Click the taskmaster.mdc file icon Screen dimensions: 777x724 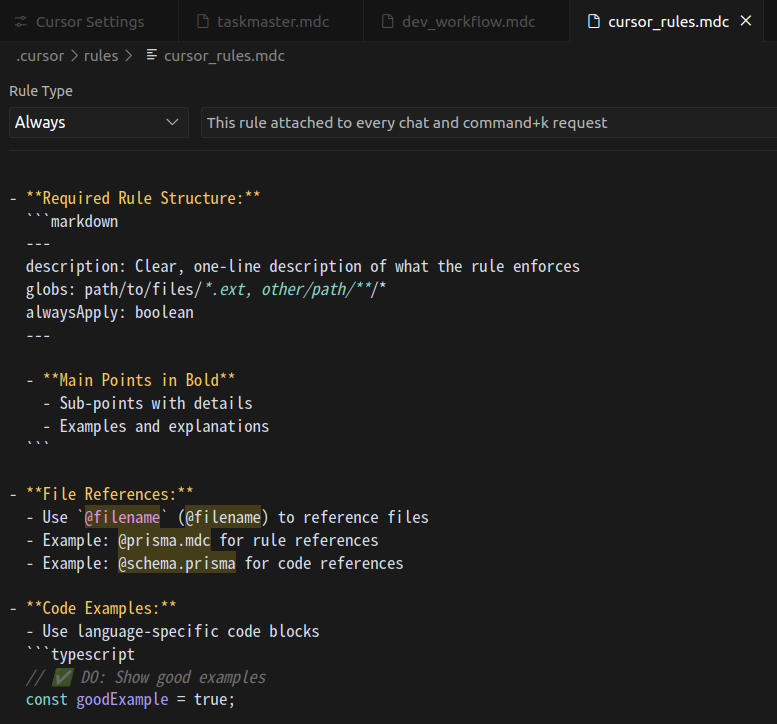(x=203, y=21)
